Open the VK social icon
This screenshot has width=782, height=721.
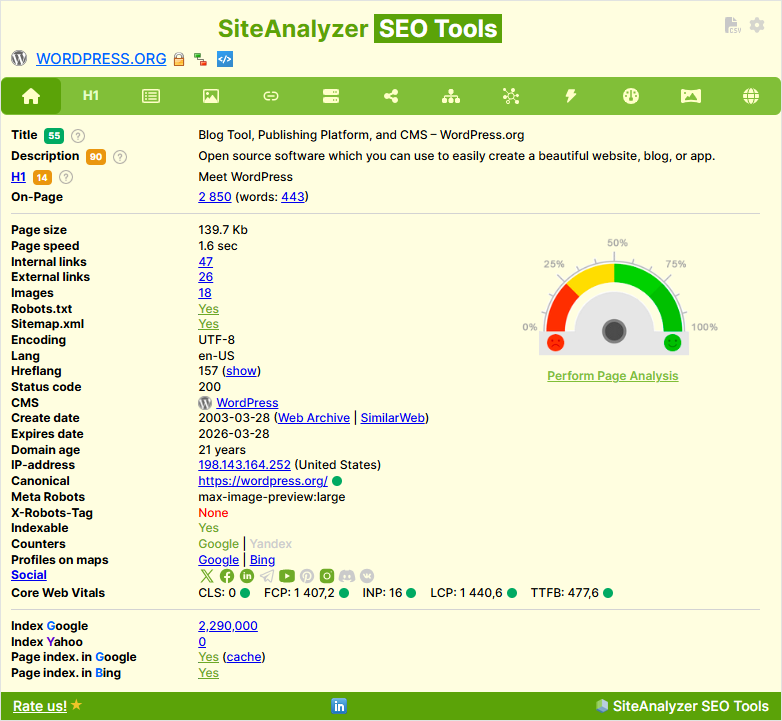coord(367,576)
